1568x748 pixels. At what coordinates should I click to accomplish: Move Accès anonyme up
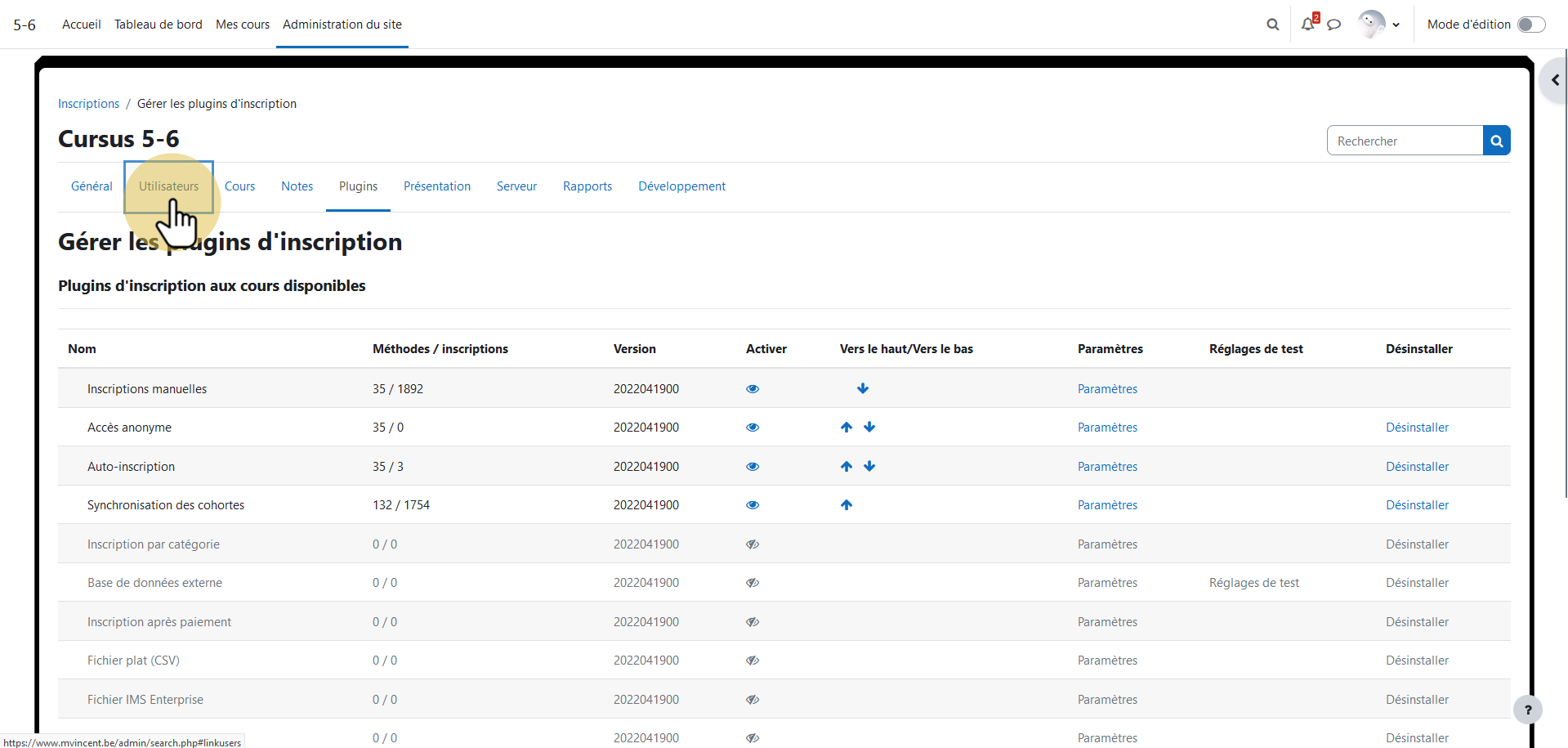[847, 428]
